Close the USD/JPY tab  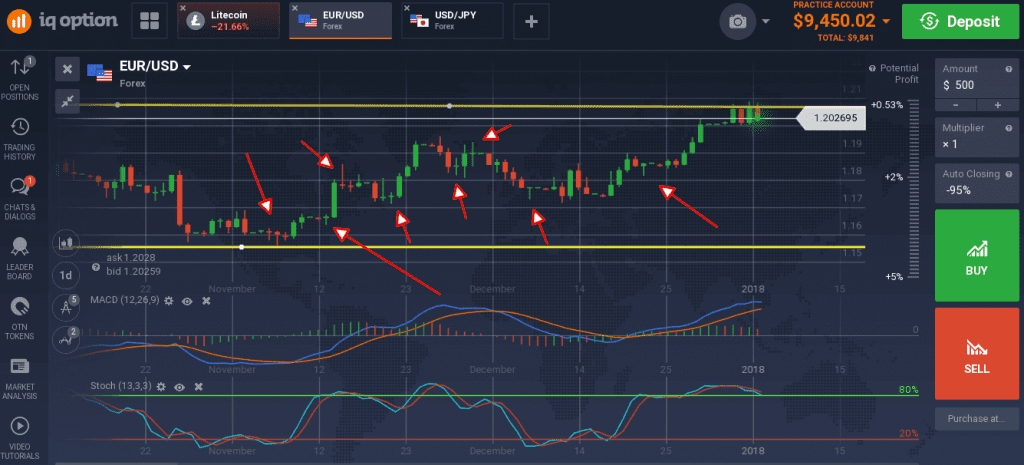[x=407, y=8]
